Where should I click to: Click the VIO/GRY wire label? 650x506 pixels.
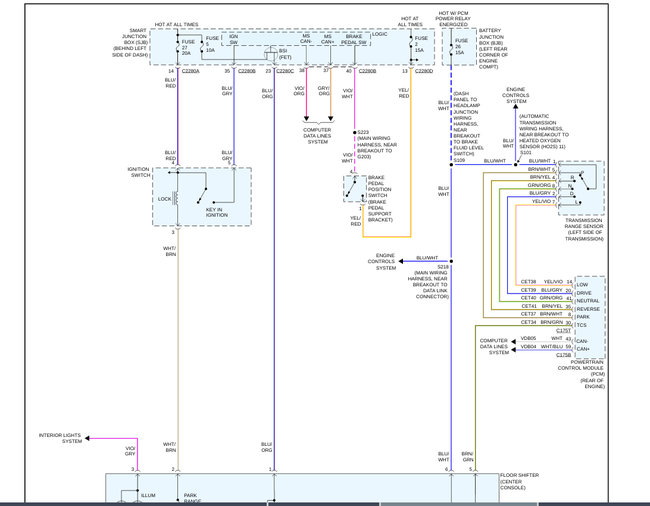point(130,451)
